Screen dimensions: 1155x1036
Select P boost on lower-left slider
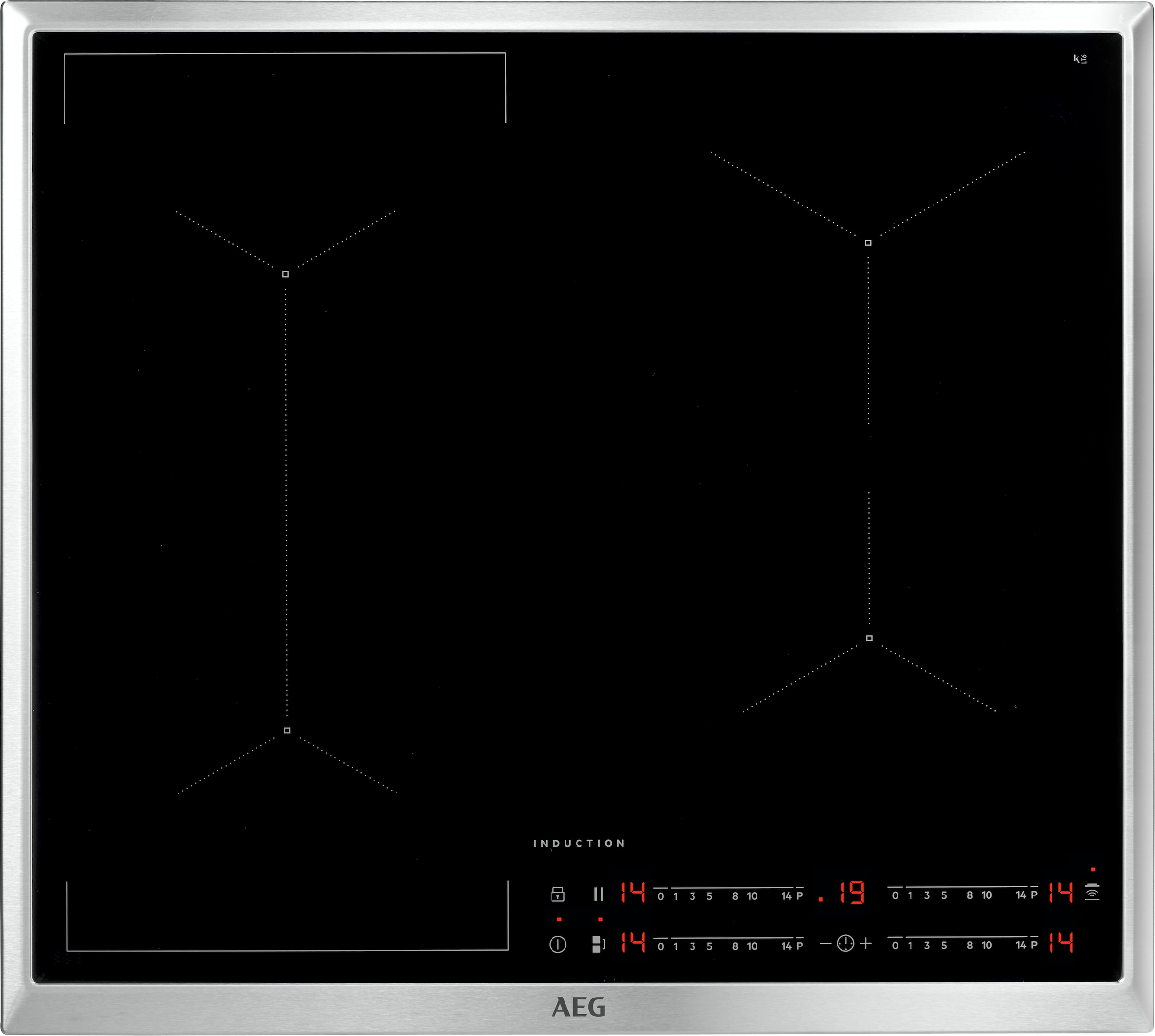799,946
